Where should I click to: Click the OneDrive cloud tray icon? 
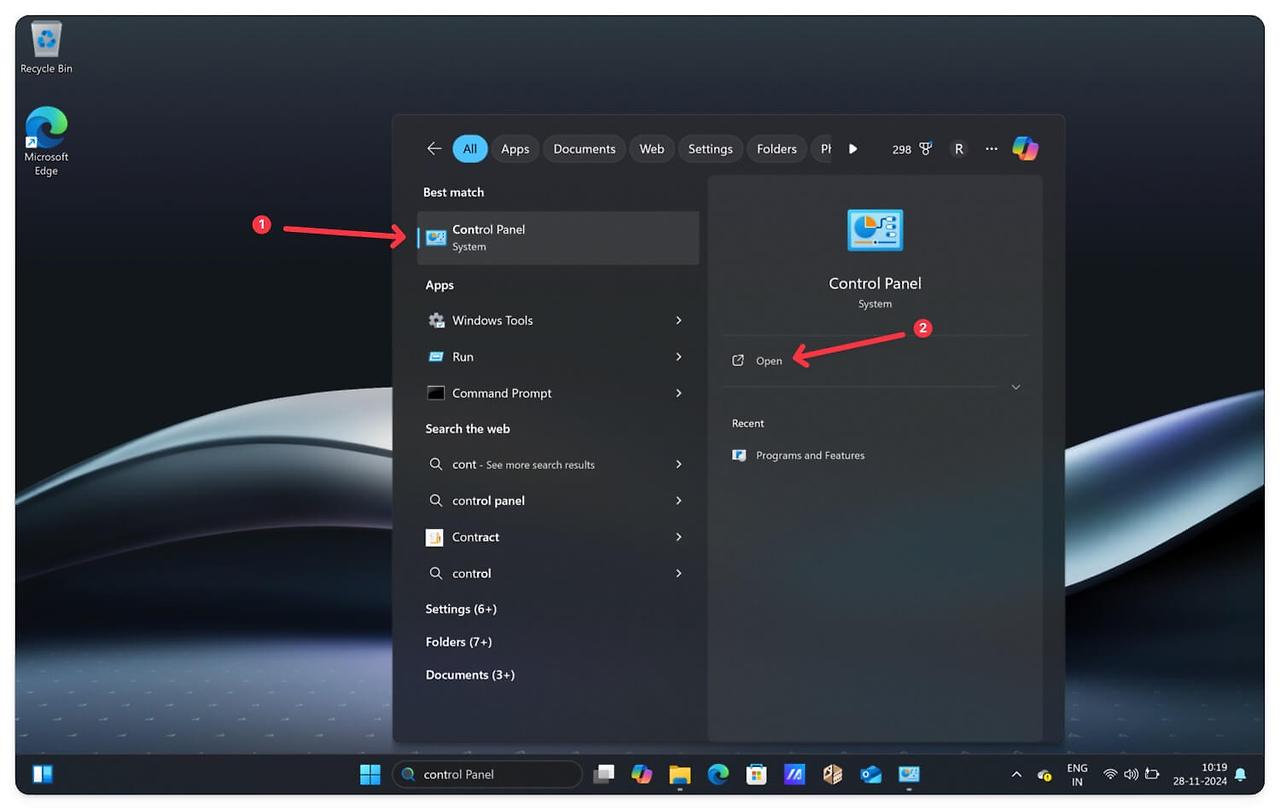point(1044,774)
